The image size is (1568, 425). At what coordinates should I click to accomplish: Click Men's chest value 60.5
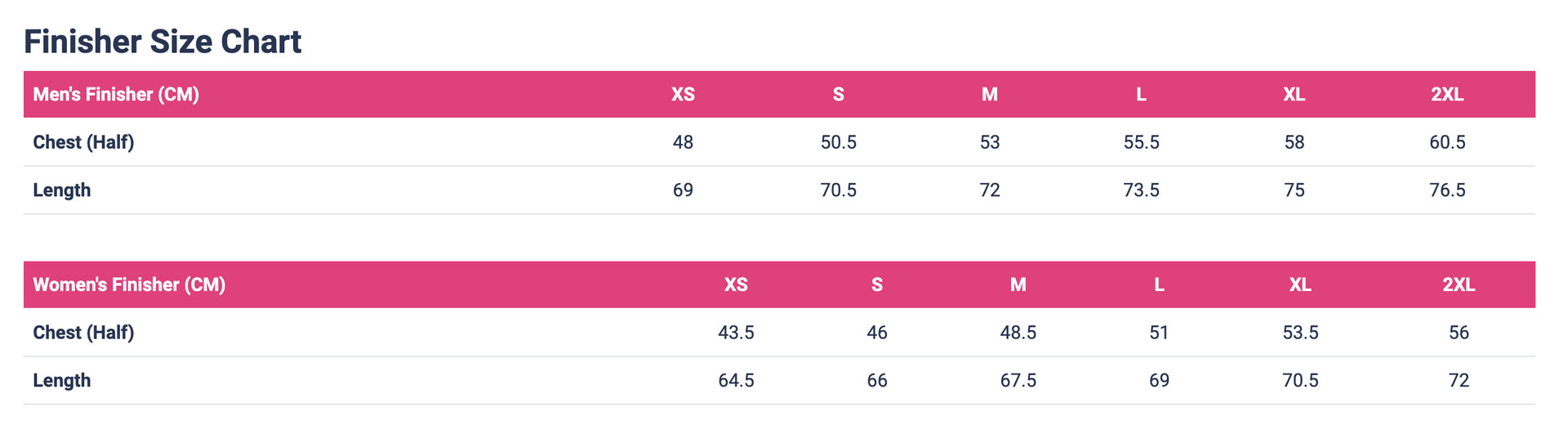[x=1447, y=142]
